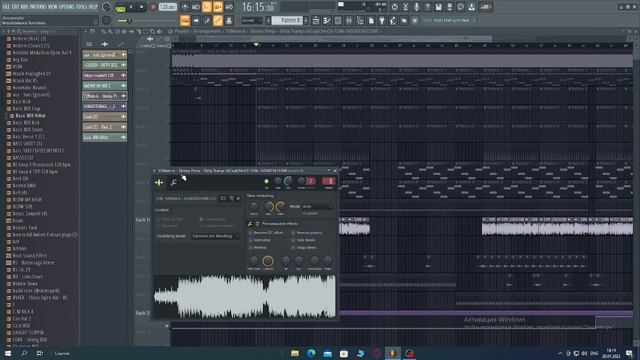Click the question mark help icon

(x=427, y=7)
